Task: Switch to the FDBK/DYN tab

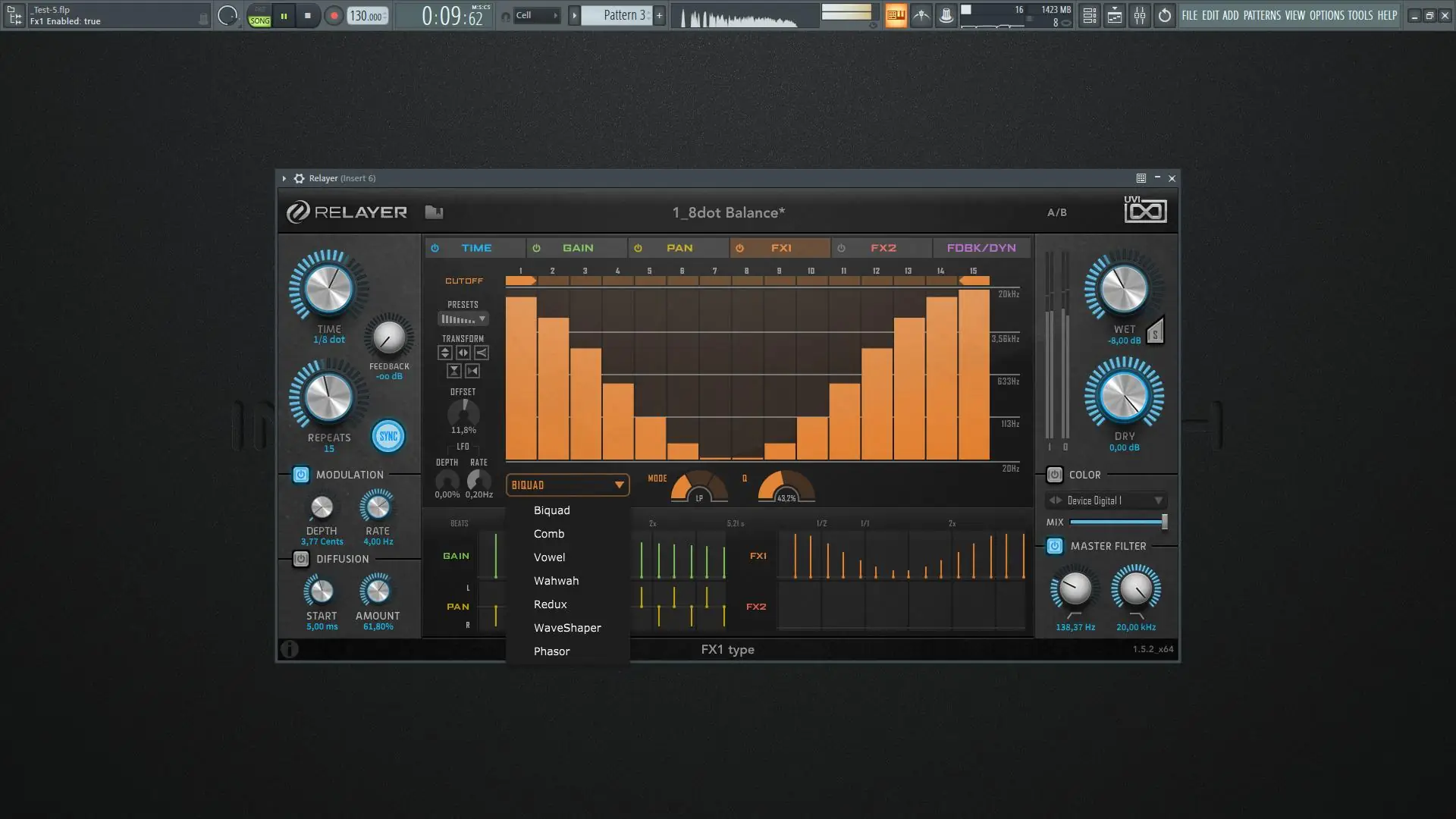Action: [x=981, y=248]
